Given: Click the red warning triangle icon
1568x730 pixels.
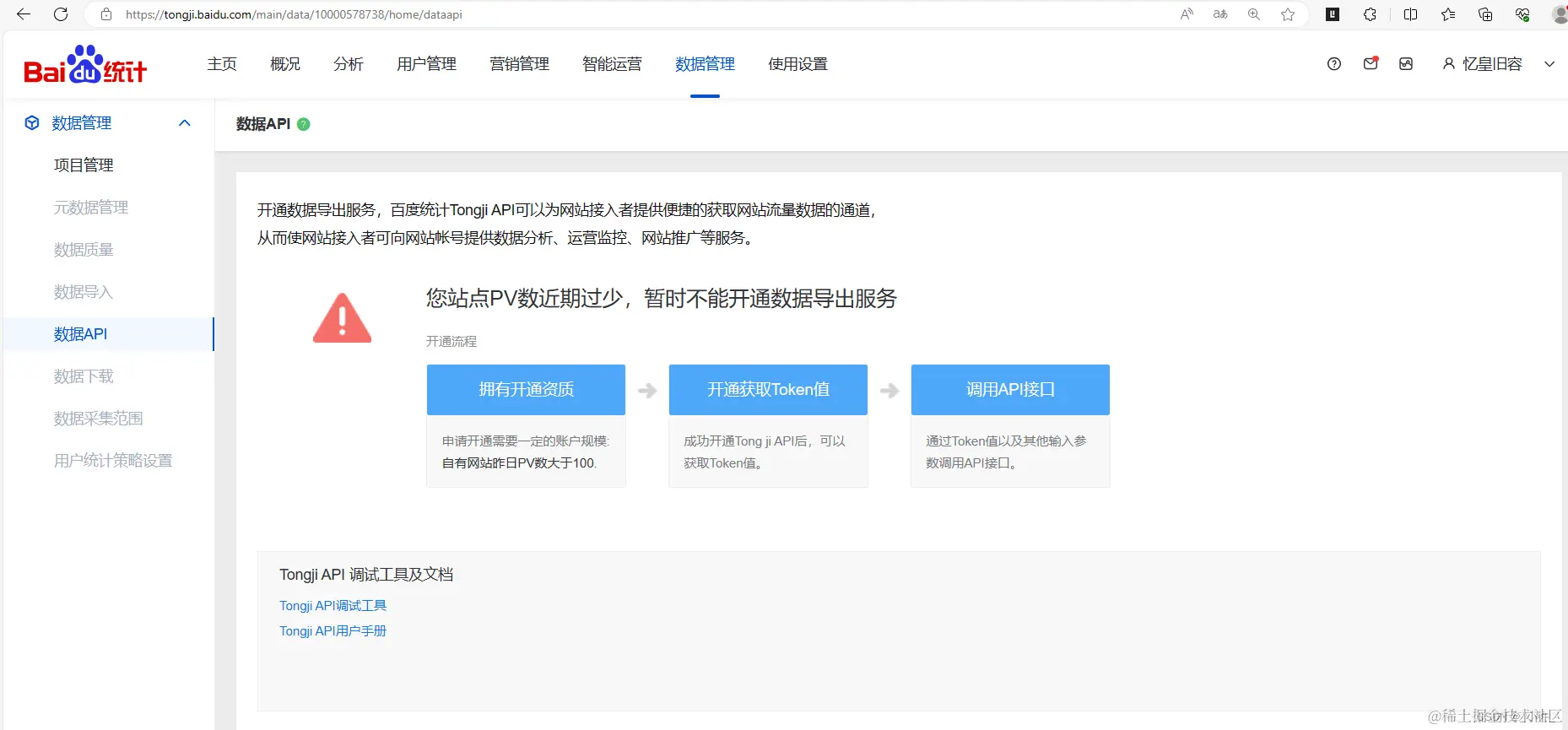Looking at the screenshot, I should 342,318.
